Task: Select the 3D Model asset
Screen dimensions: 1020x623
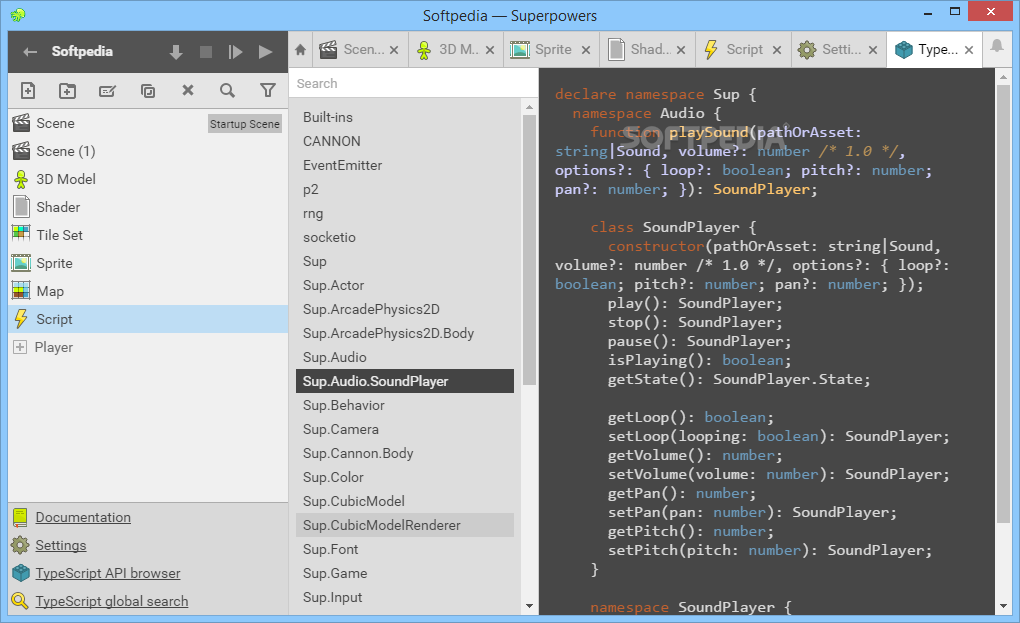Action: (x=148, y=179)
